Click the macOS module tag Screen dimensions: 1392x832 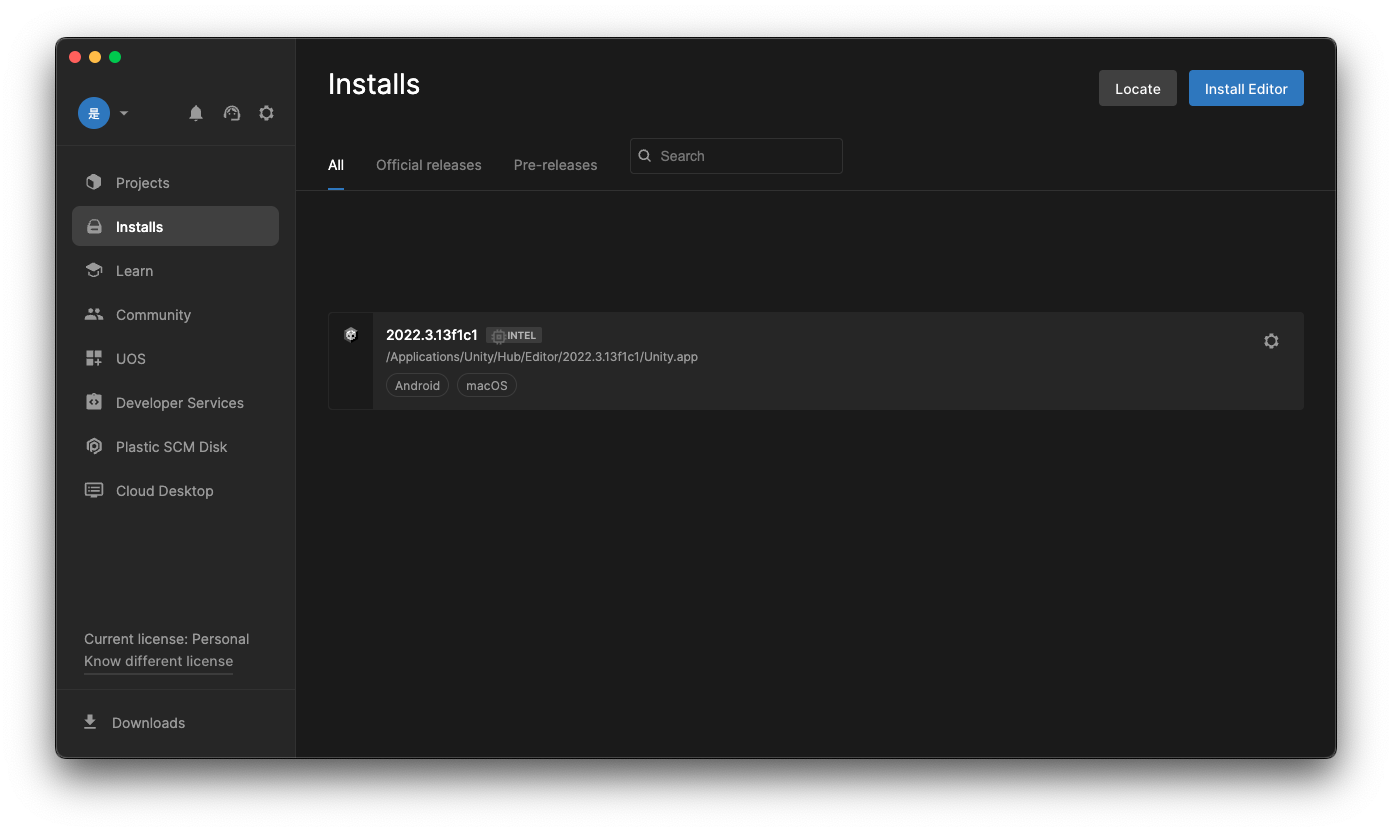click(x=487, y=385)
